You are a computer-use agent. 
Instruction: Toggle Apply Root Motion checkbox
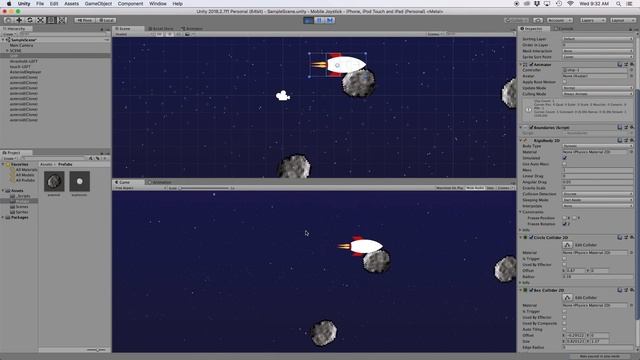coord(564,82)
